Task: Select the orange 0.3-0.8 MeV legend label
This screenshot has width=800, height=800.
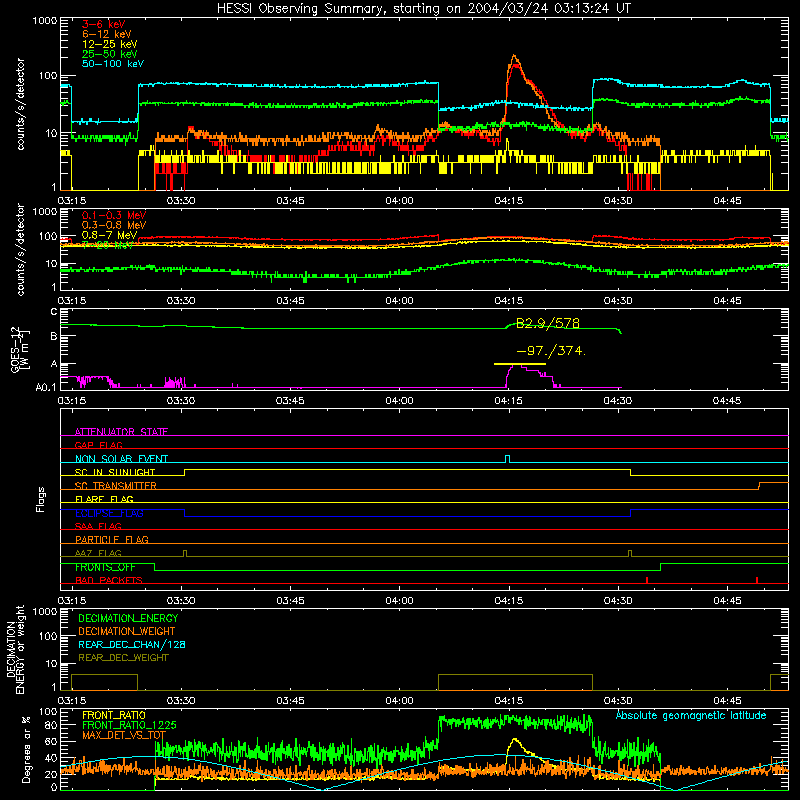Action: [x=114, y=225]
